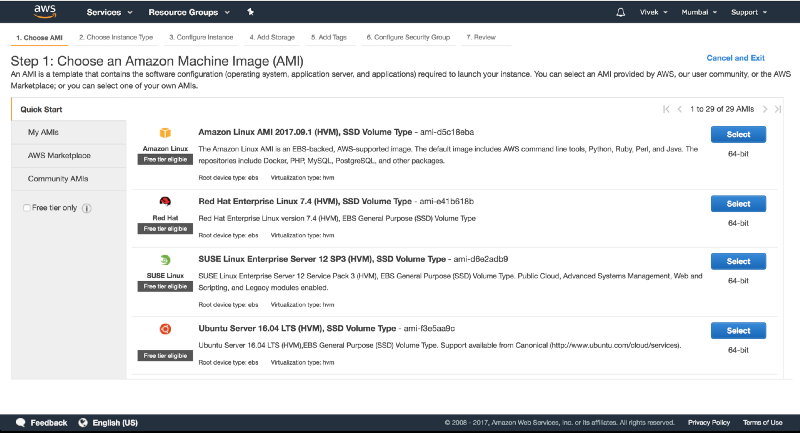
Task: Click the Feedback speech bubble icon
Action: pos(20,422)
